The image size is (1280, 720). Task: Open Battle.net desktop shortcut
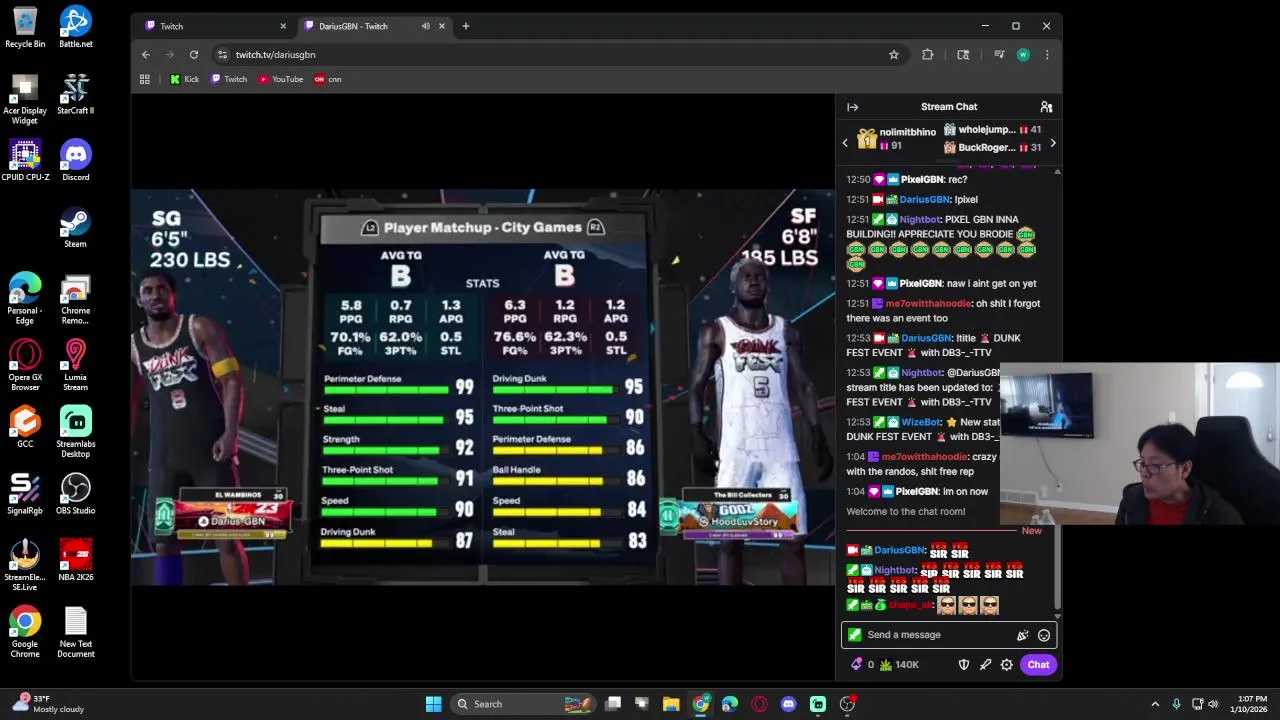75,27
